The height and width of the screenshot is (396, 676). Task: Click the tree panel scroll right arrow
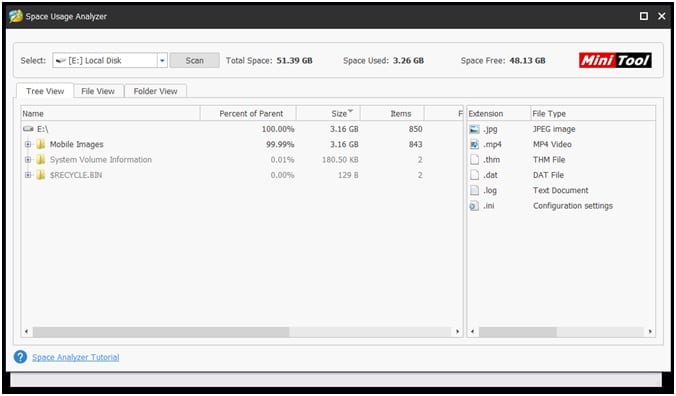click(457, 332)
